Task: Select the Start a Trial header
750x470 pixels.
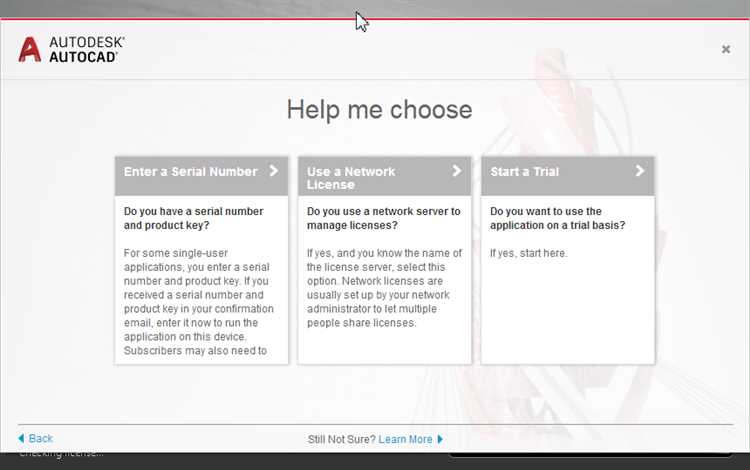Action: click(568, 175)
